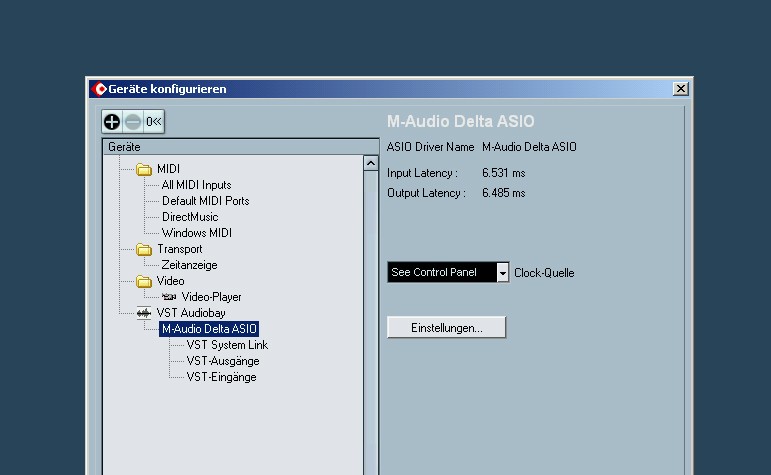Click the Input Latency value 6.531 ms
771x475 pixels.
tap(504, 173)
